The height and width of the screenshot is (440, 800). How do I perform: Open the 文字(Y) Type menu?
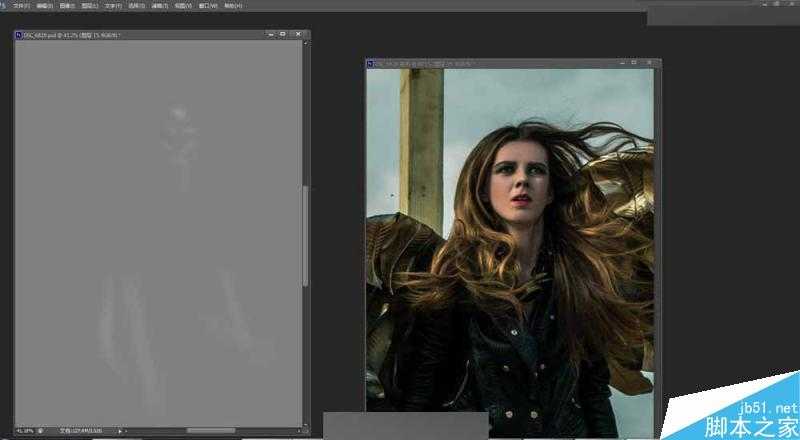[x=113, y=5]
